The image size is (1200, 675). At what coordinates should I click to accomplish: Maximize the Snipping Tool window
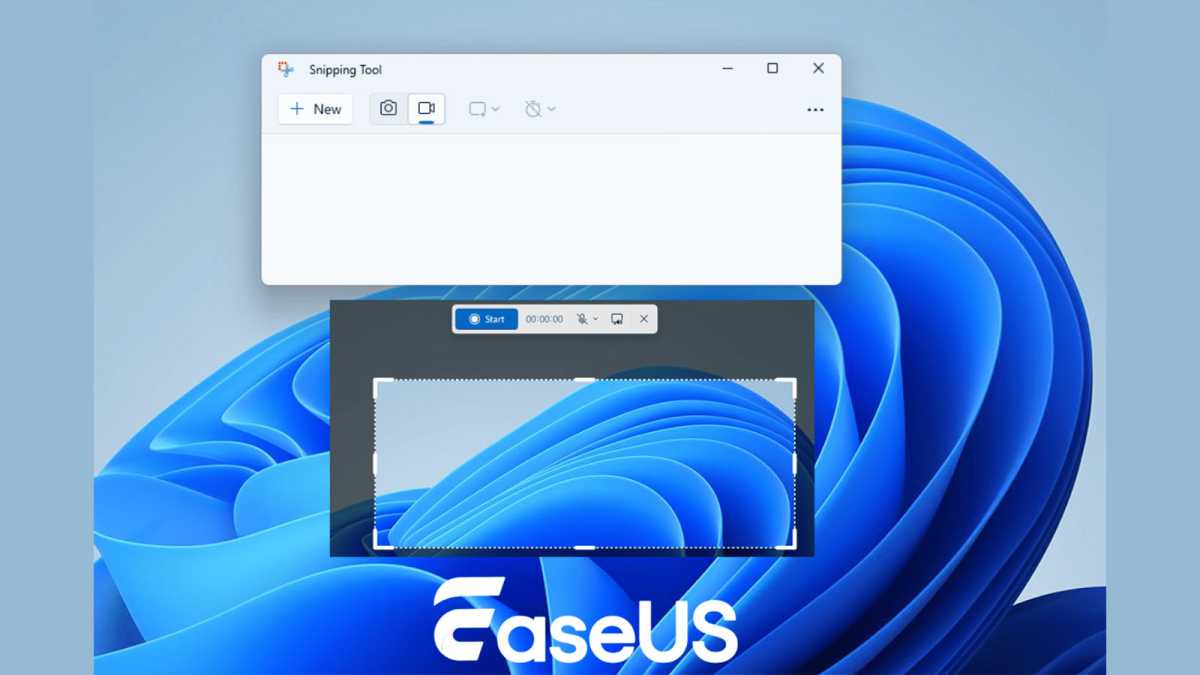click(x=772, y=69)
